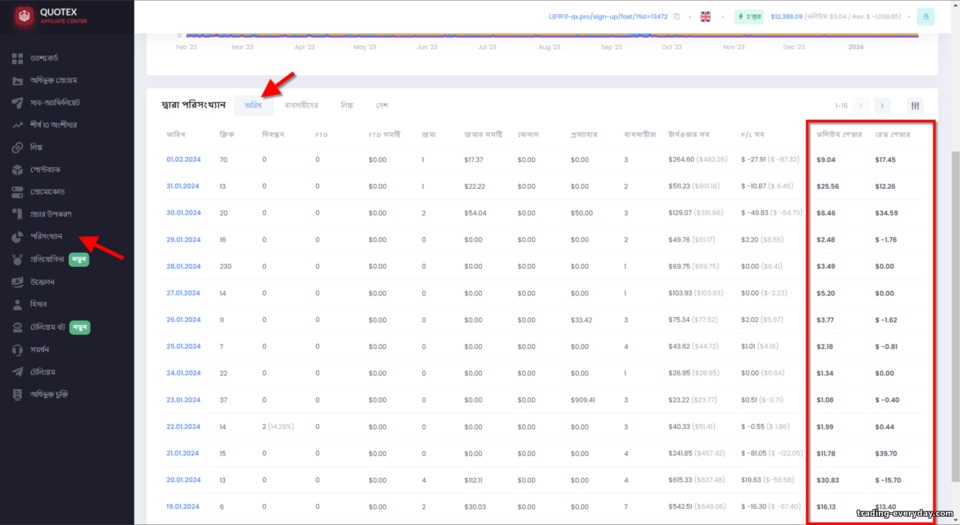Image resolution: width=960 pixels, height=525 pixels.
Task: Open Postback cube icon in sidebar
Action: pos(17,169)
